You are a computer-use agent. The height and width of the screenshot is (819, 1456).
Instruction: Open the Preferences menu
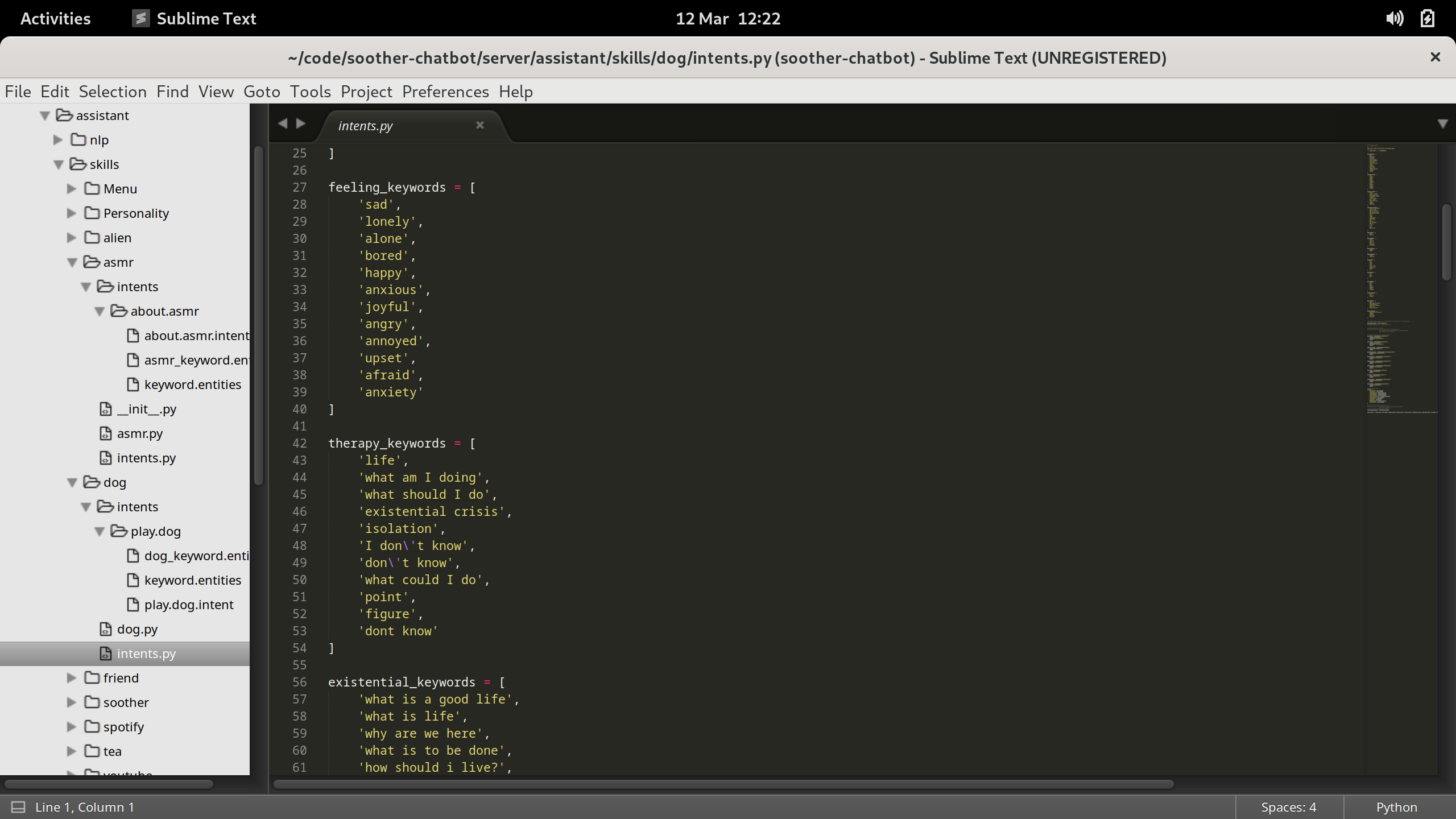pyautogui.click(x=445, y=91)
